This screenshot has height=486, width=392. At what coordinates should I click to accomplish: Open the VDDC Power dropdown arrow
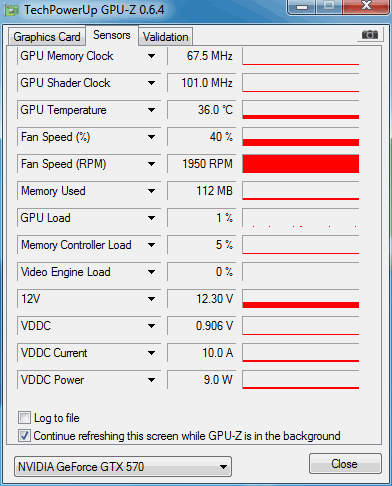(151, 380)
